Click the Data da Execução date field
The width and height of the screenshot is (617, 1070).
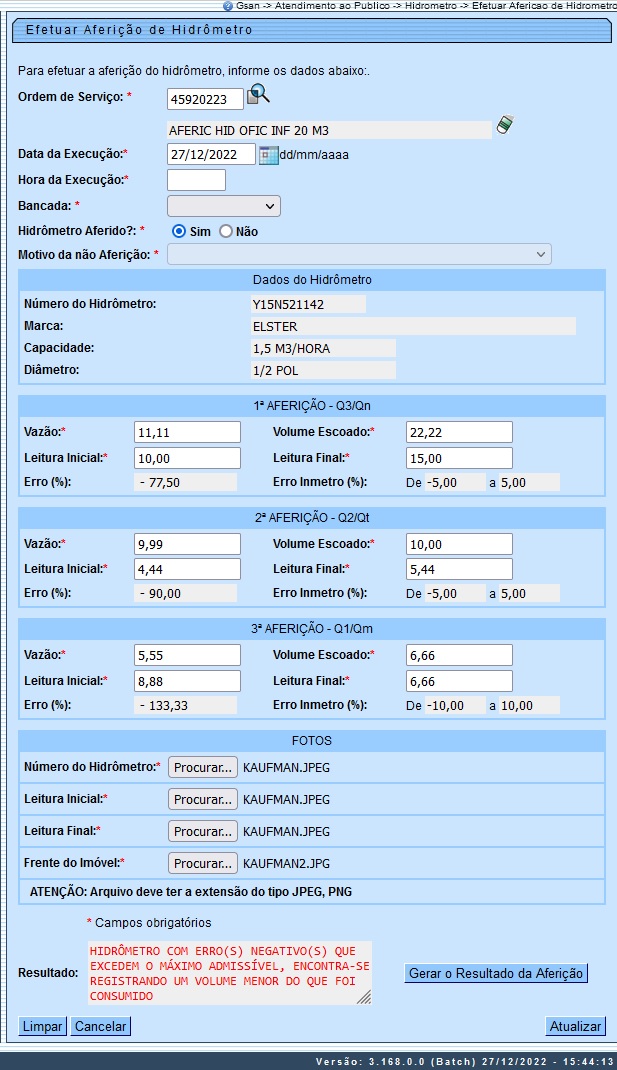211,155
